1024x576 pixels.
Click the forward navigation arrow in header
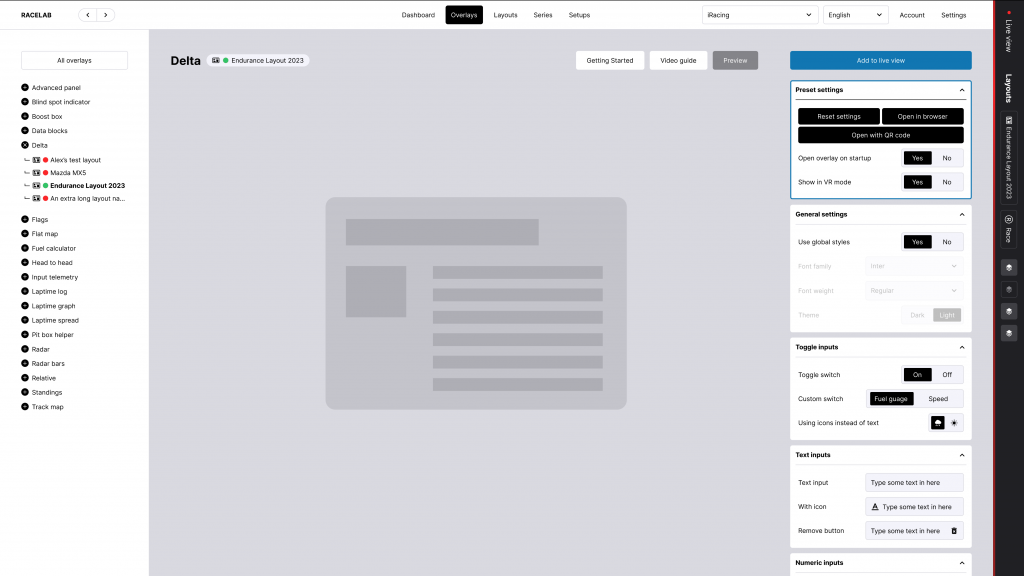click(106, 15)
